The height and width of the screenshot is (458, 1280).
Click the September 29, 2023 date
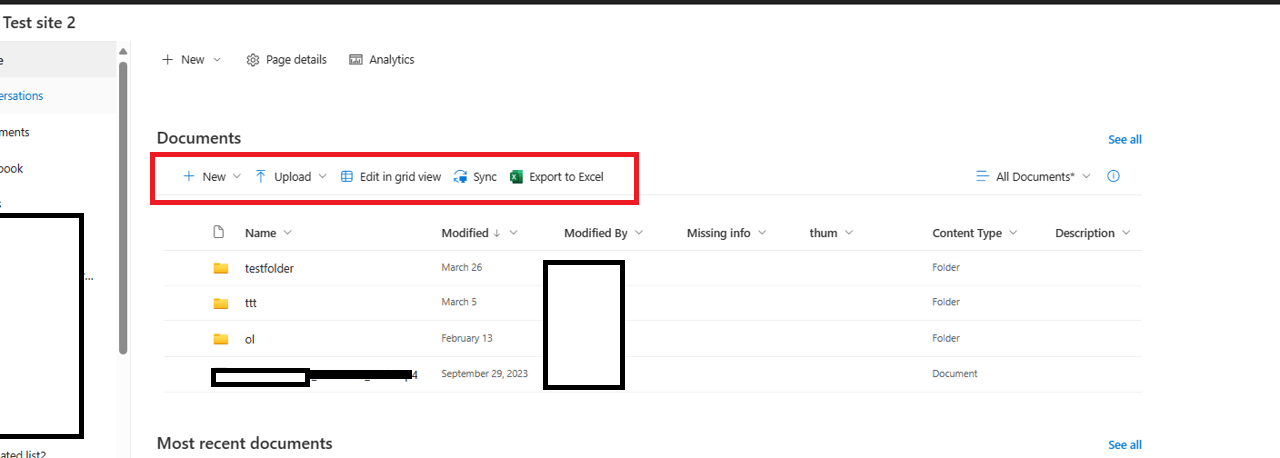pyautogui.click(x=484, y=374)
